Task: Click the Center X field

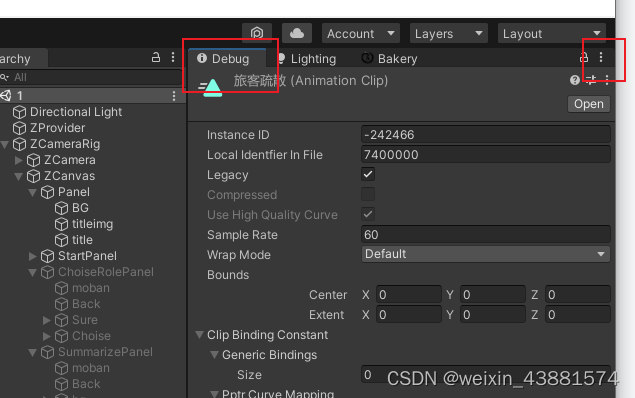Action: (409, 294)
